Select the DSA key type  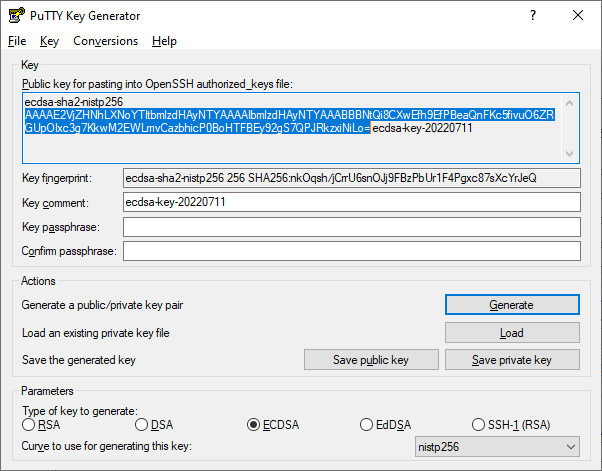141,425
